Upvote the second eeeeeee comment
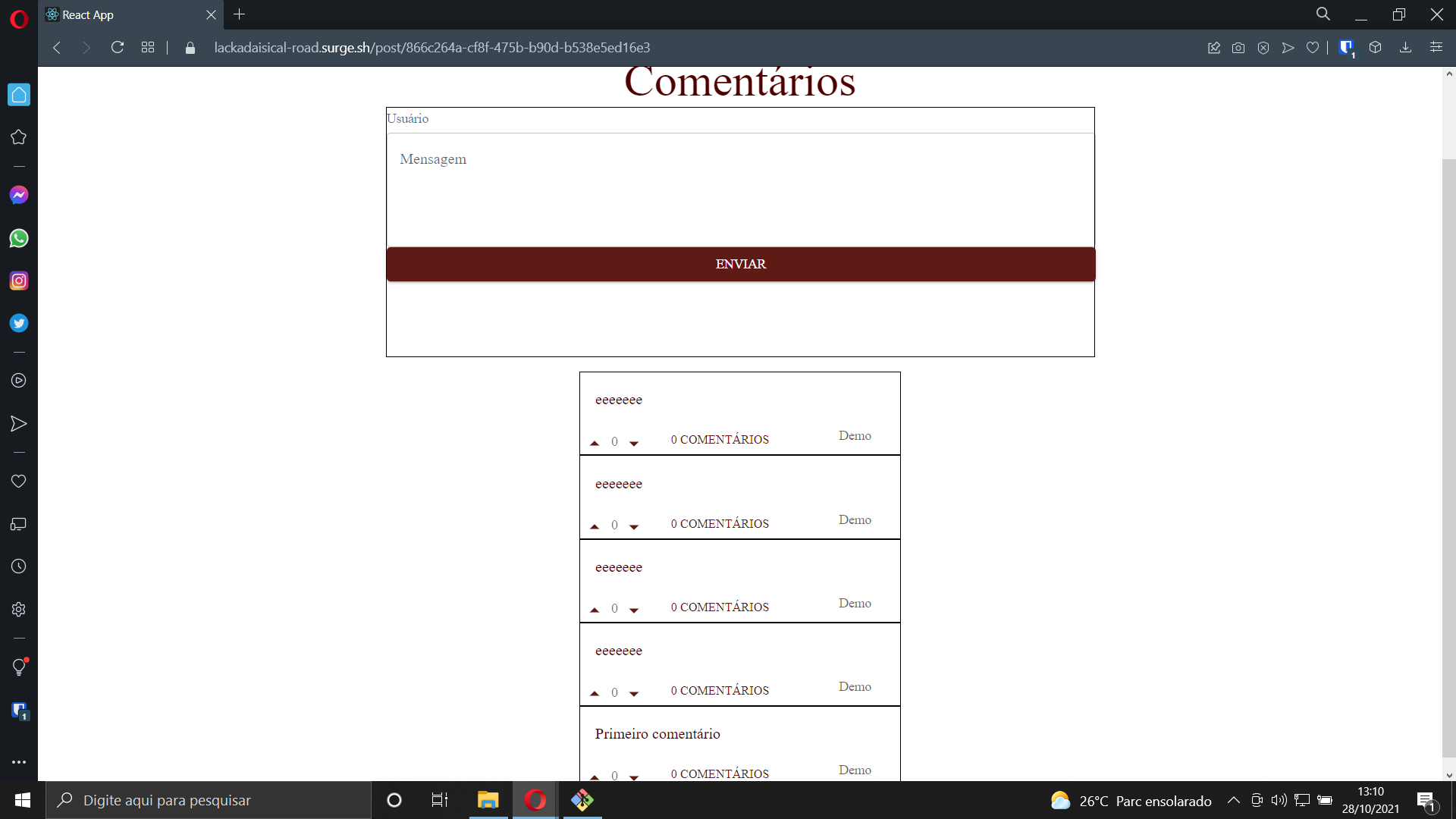Screen dimensions: 1456x819 (595, 526)
